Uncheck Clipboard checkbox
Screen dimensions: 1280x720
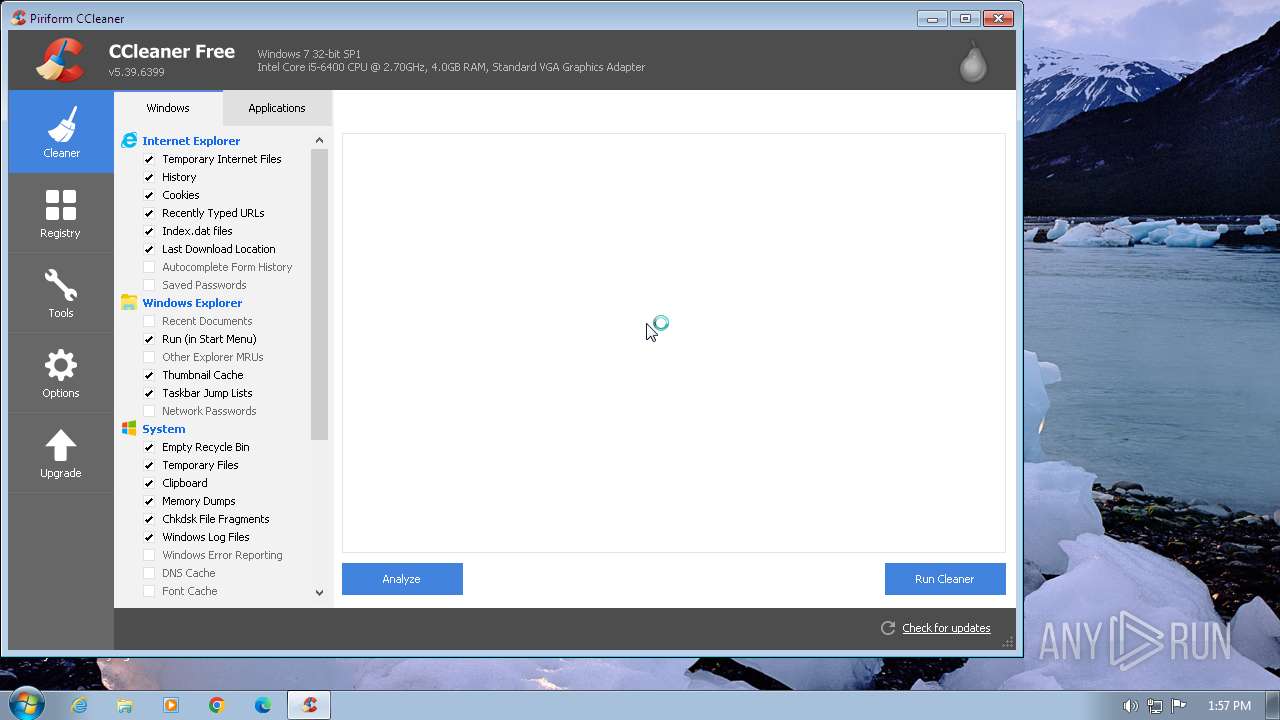[x=149, y=483]
